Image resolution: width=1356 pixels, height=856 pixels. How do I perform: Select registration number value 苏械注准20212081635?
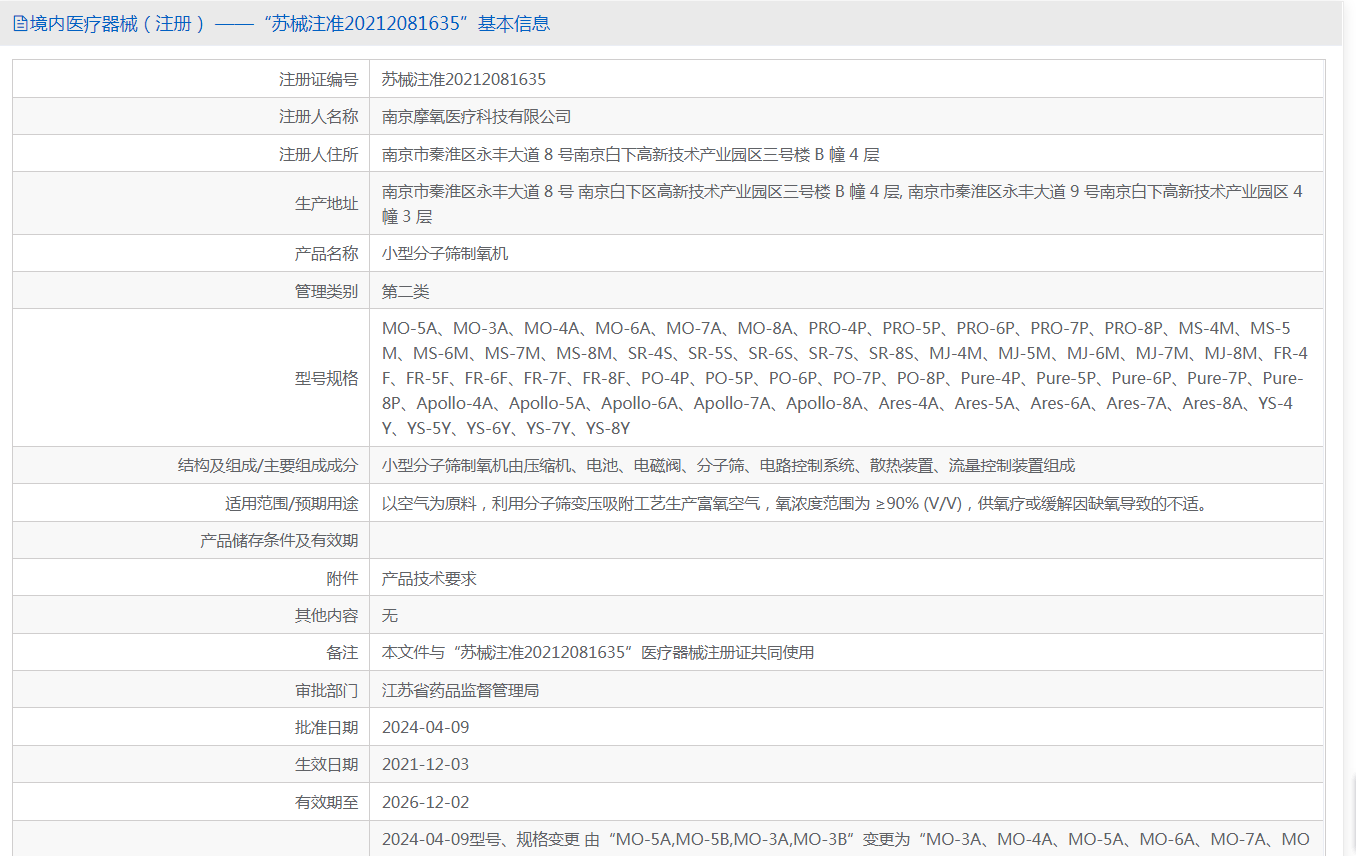click(x=464, y=79)
